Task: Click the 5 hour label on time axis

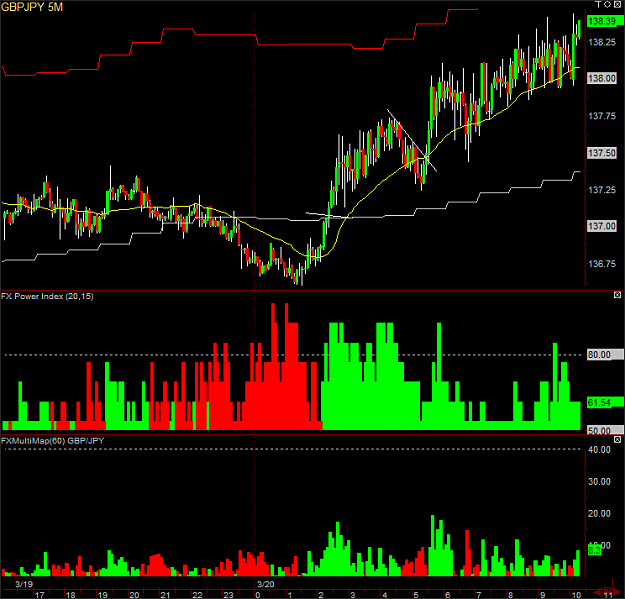Action: coord(416,595)
